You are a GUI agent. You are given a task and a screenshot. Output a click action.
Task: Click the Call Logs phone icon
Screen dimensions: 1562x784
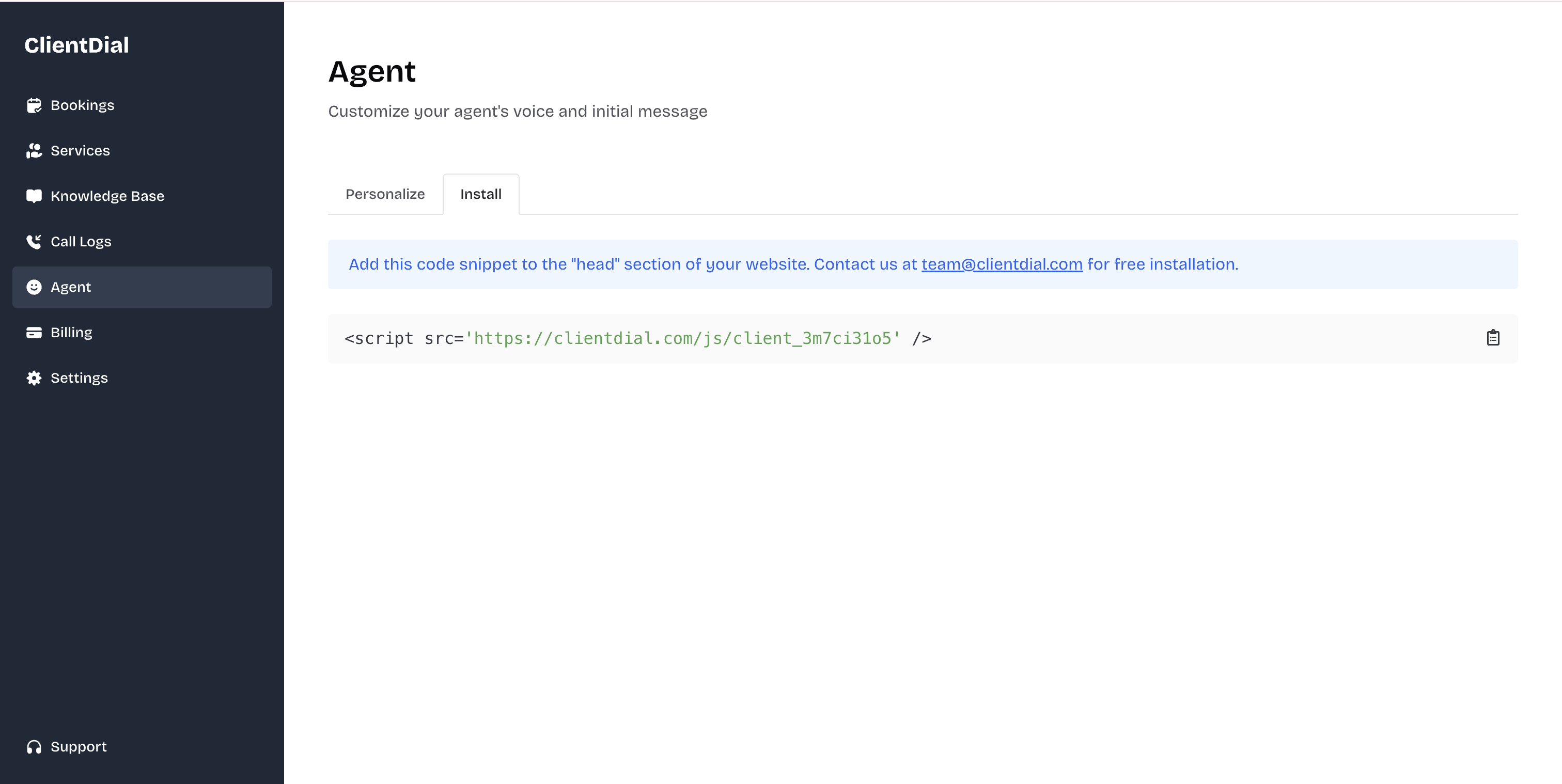point(34,242)
